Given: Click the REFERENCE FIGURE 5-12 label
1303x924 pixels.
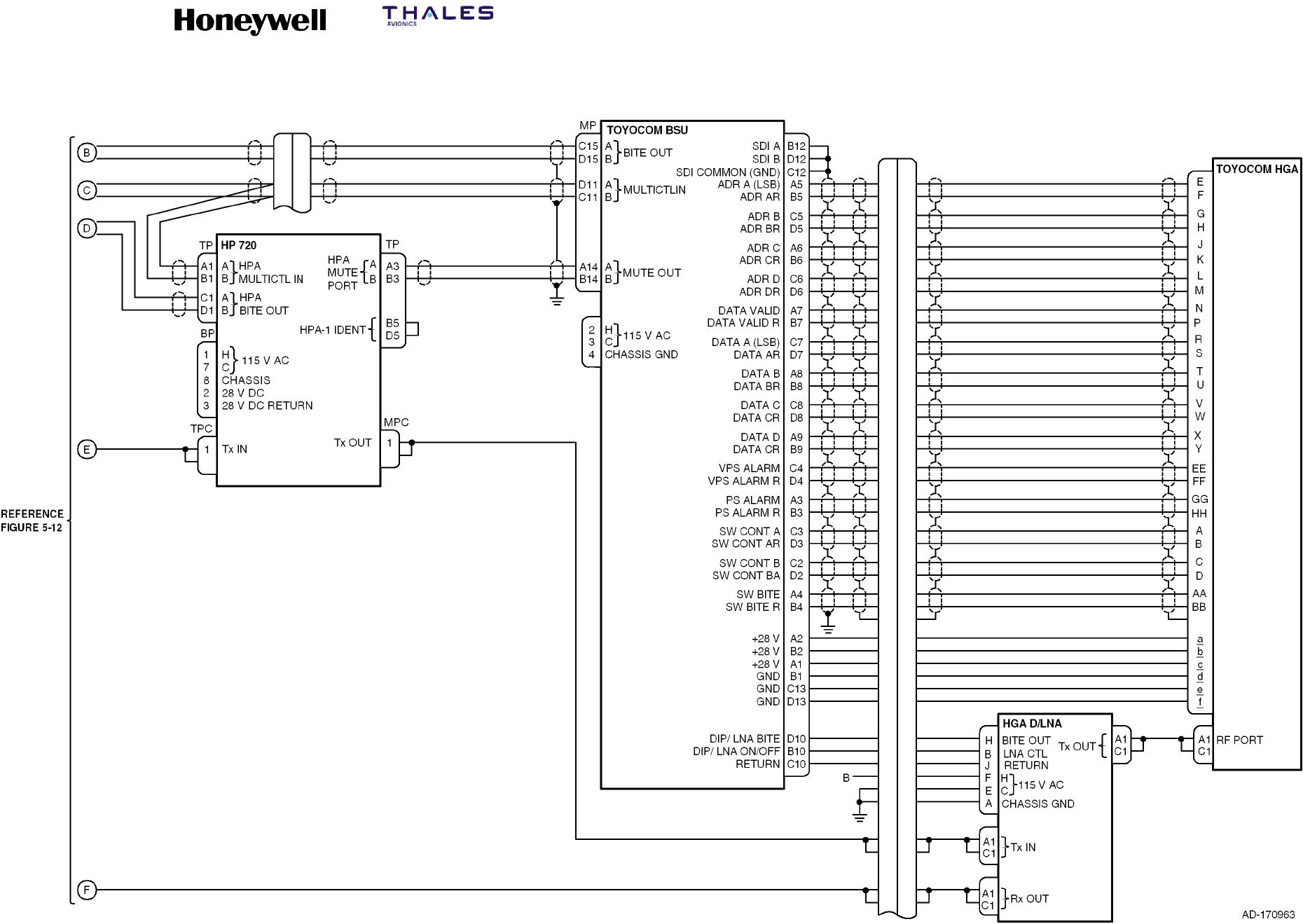Looking at the screenshot, I should pyautogui.click(x=32, y=520).
